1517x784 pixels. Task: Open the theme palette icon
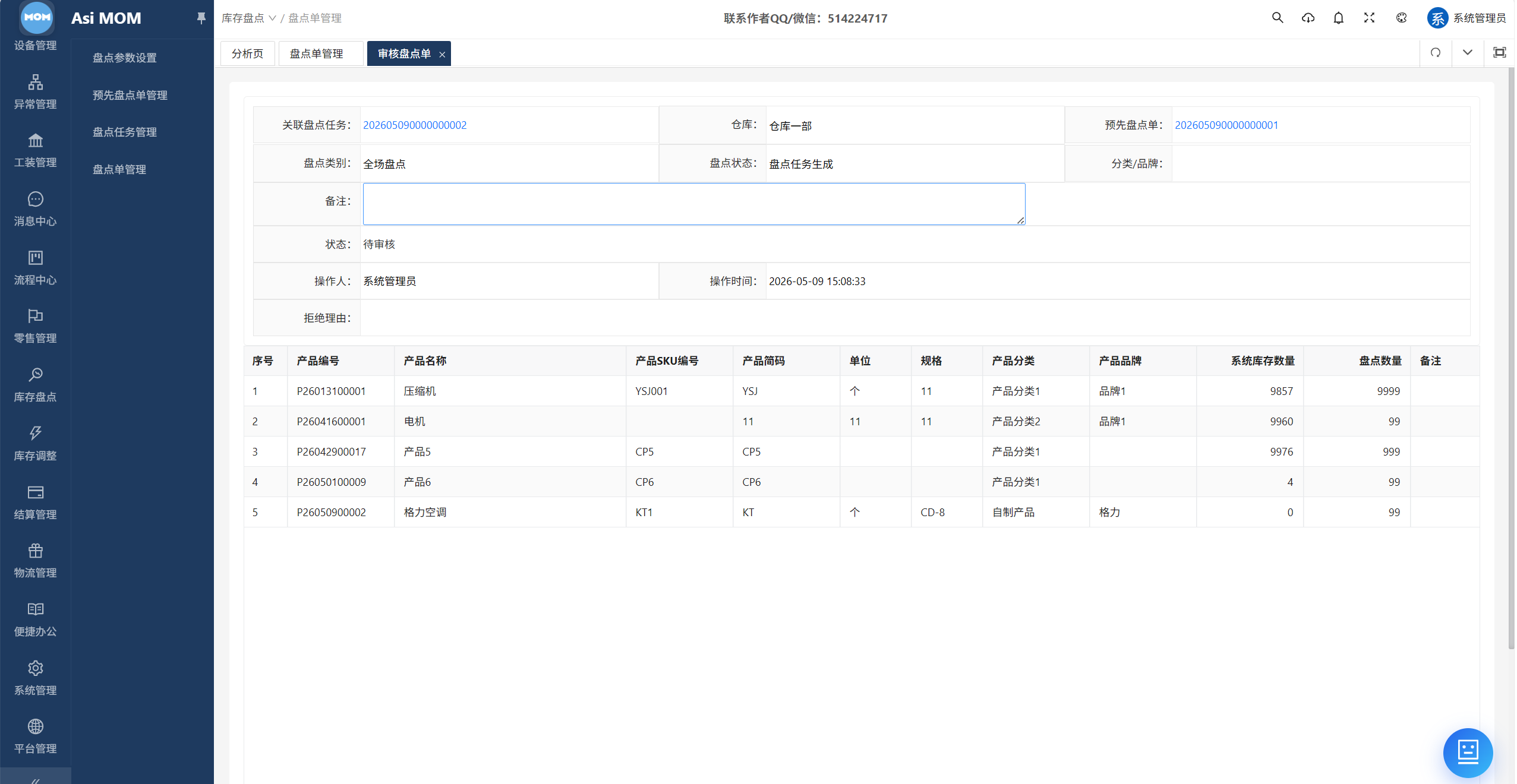click(x=1401, y=18)
